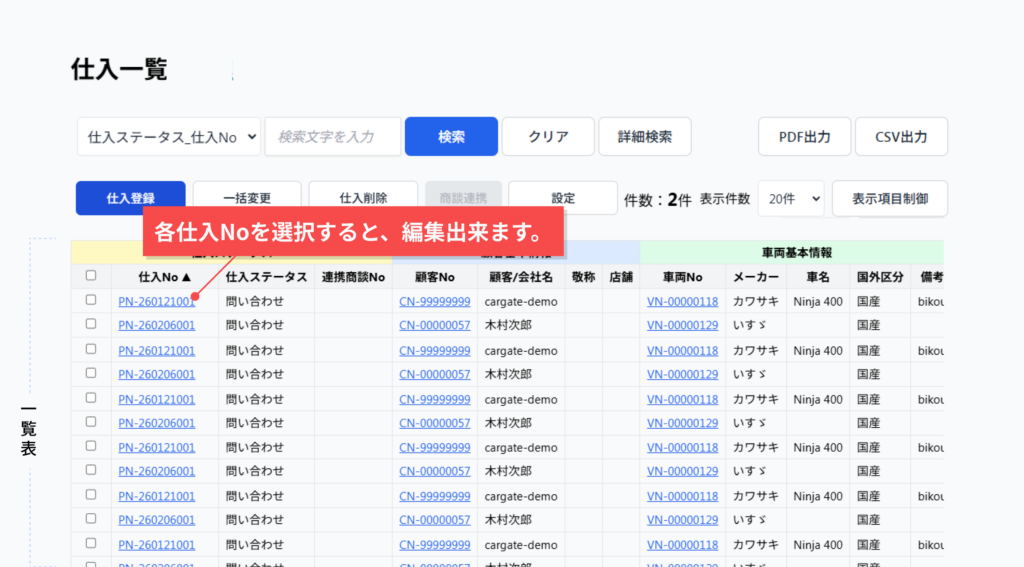Open PN-260206001 link in second row

point(156,325)
